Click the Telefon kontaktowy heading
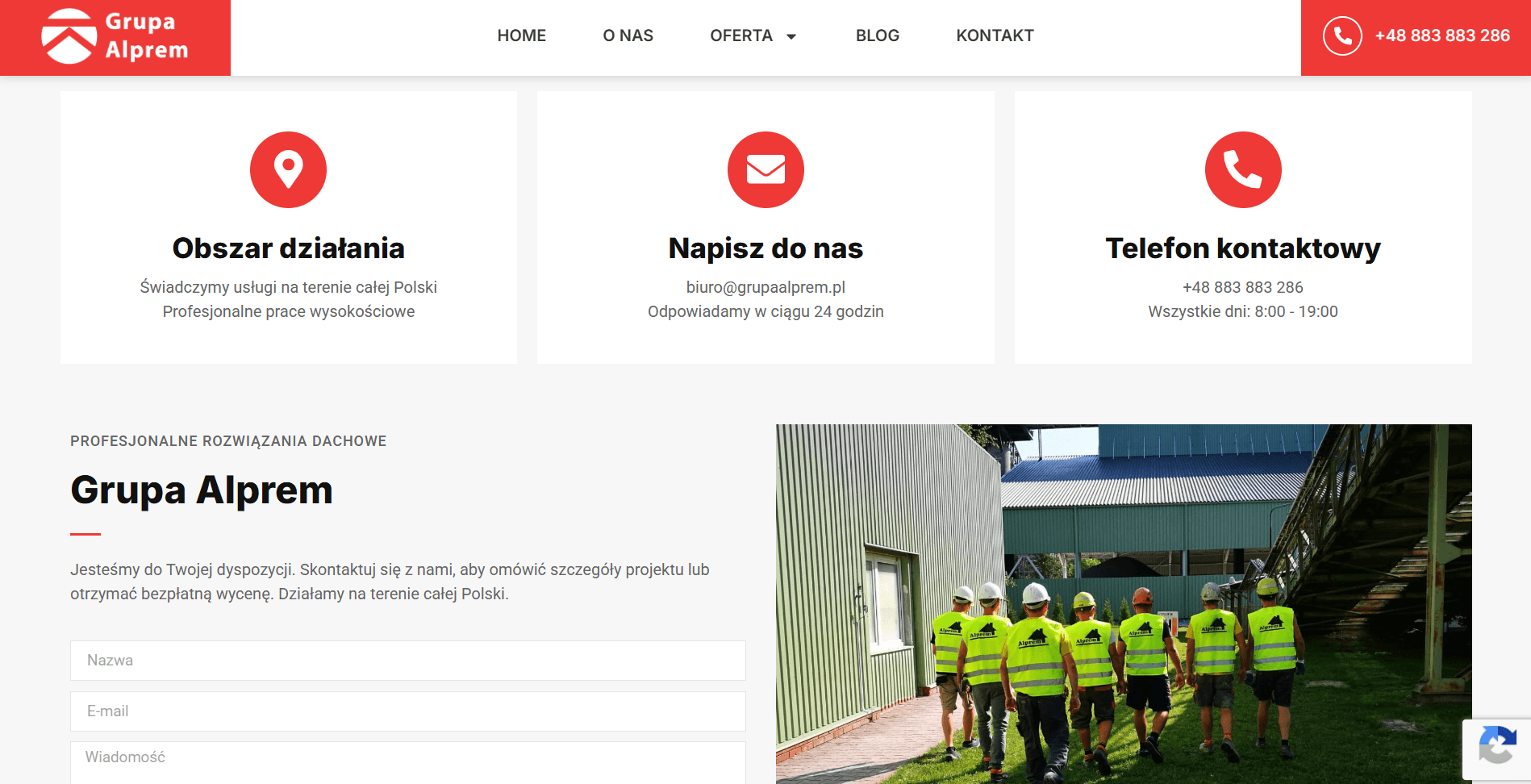 (x=1243, y=248)
